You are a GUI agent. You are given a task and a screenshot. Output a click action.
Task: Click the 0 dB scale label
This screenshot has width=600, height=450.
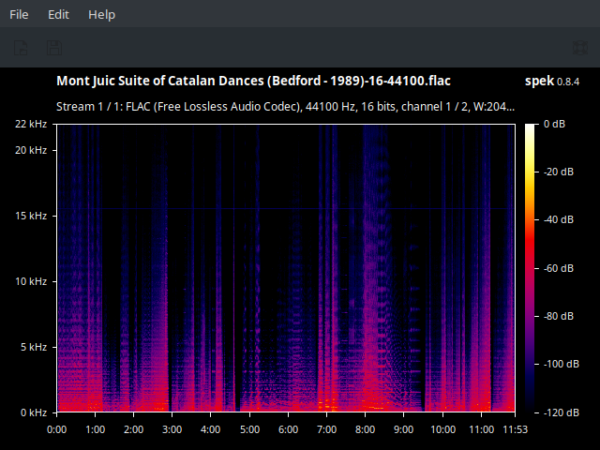pos(554,124)
